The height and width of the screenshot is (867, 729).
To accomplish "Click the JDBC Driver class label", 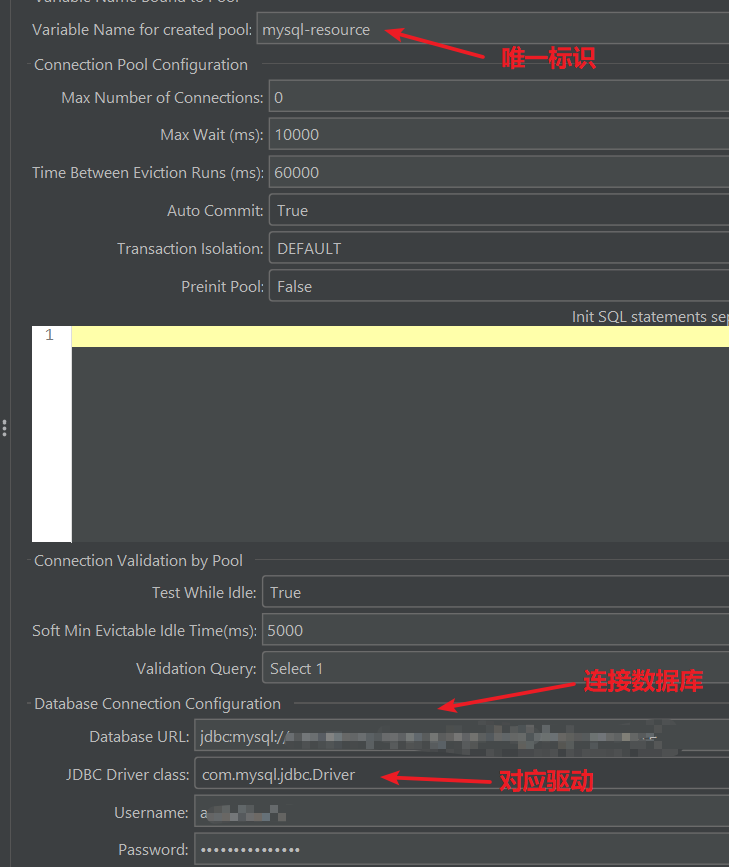I will point(128,774).
